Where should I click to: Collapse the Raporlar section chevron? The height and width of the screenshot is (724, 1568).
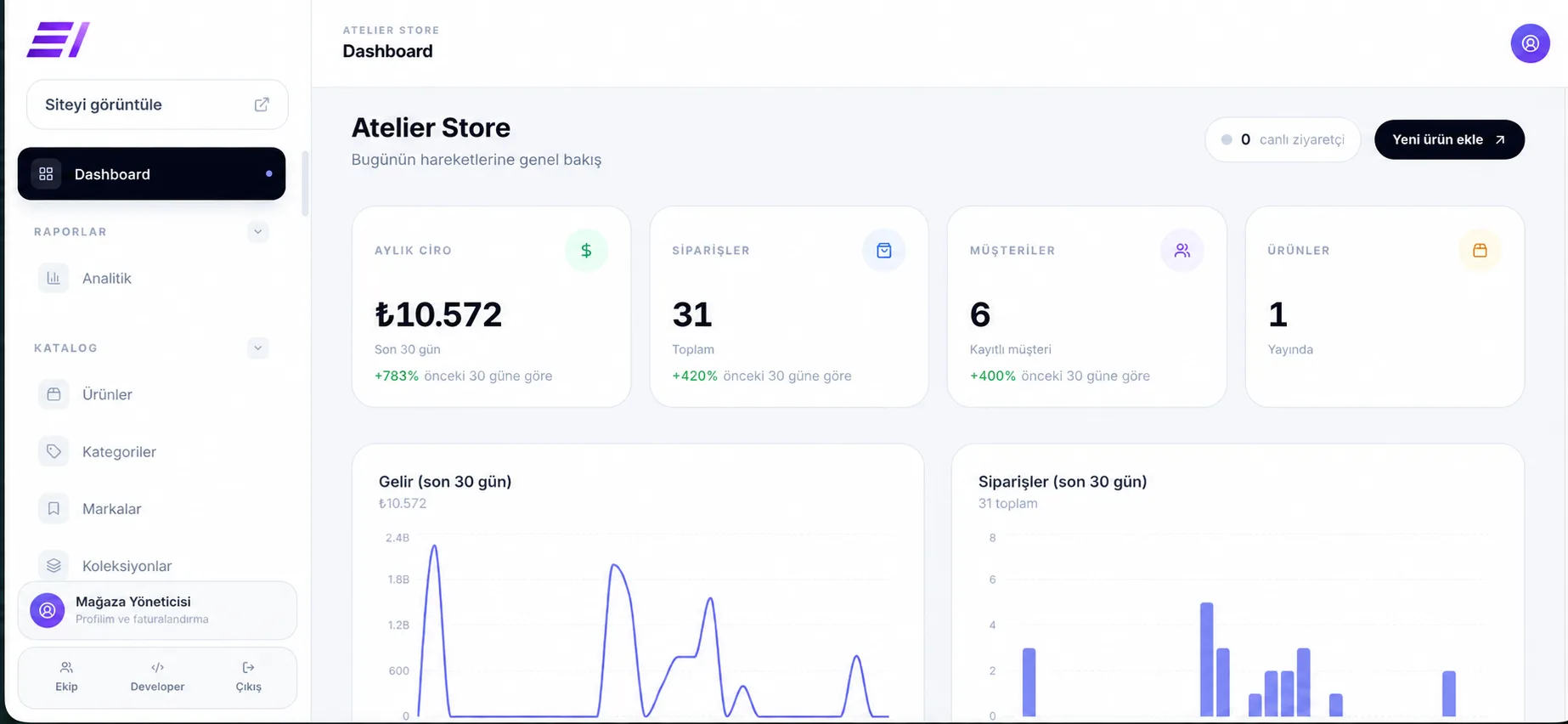coord(258,231)
